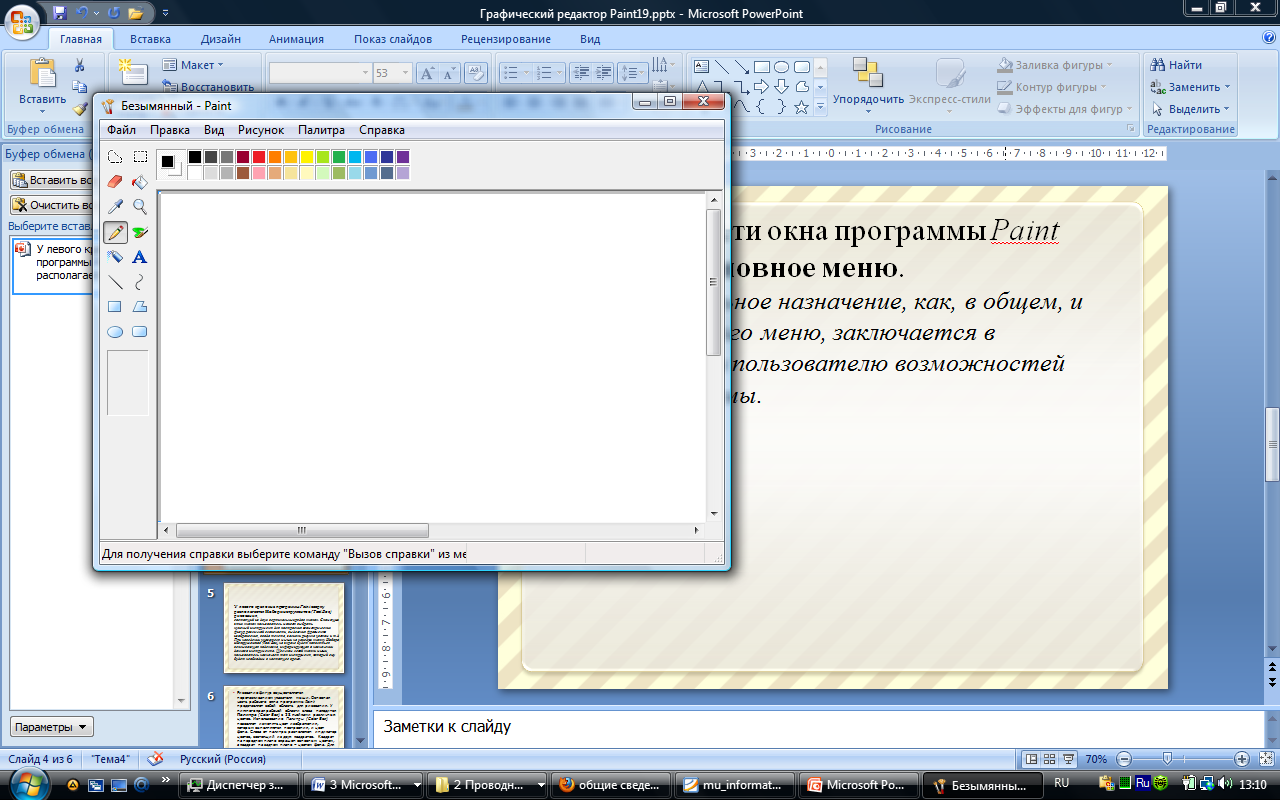Choose the Fill with color bucket tool

(140, 182)
